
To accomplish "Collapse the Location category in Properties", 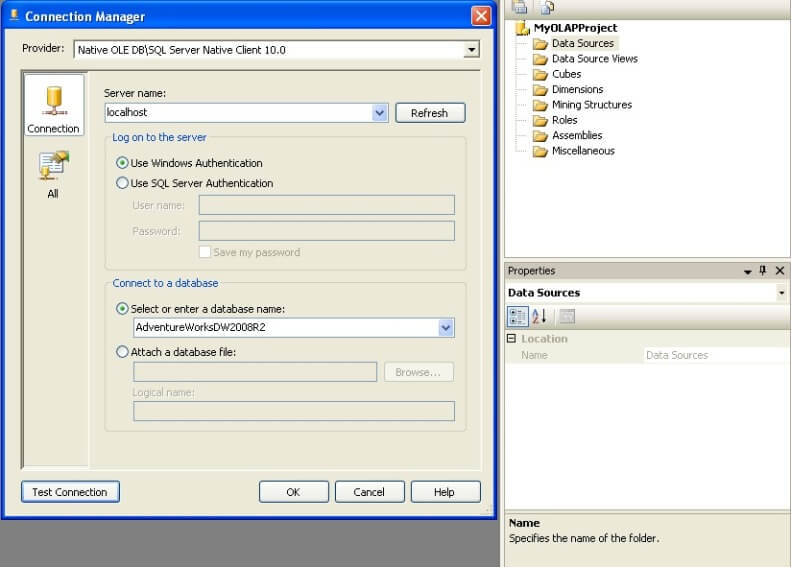I will coord(512,338).
